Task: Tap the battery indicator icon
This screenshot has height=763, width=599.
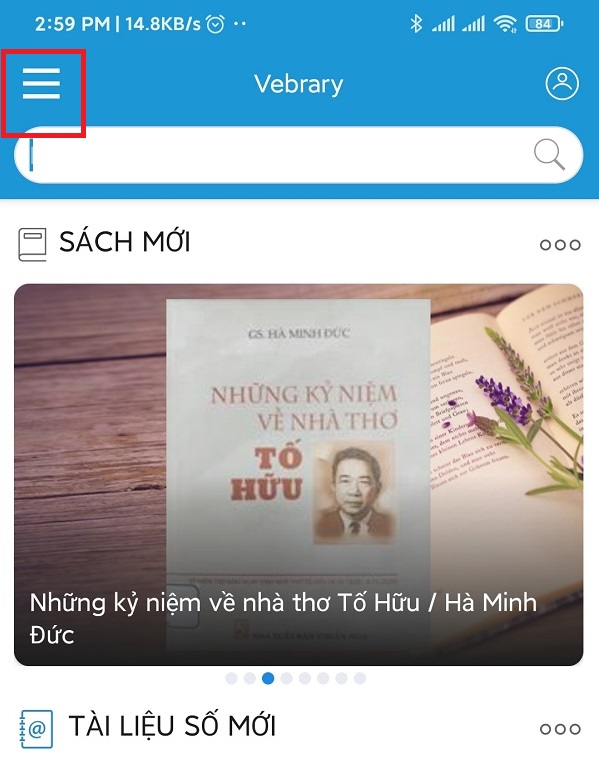Action: tap(545, 23)
